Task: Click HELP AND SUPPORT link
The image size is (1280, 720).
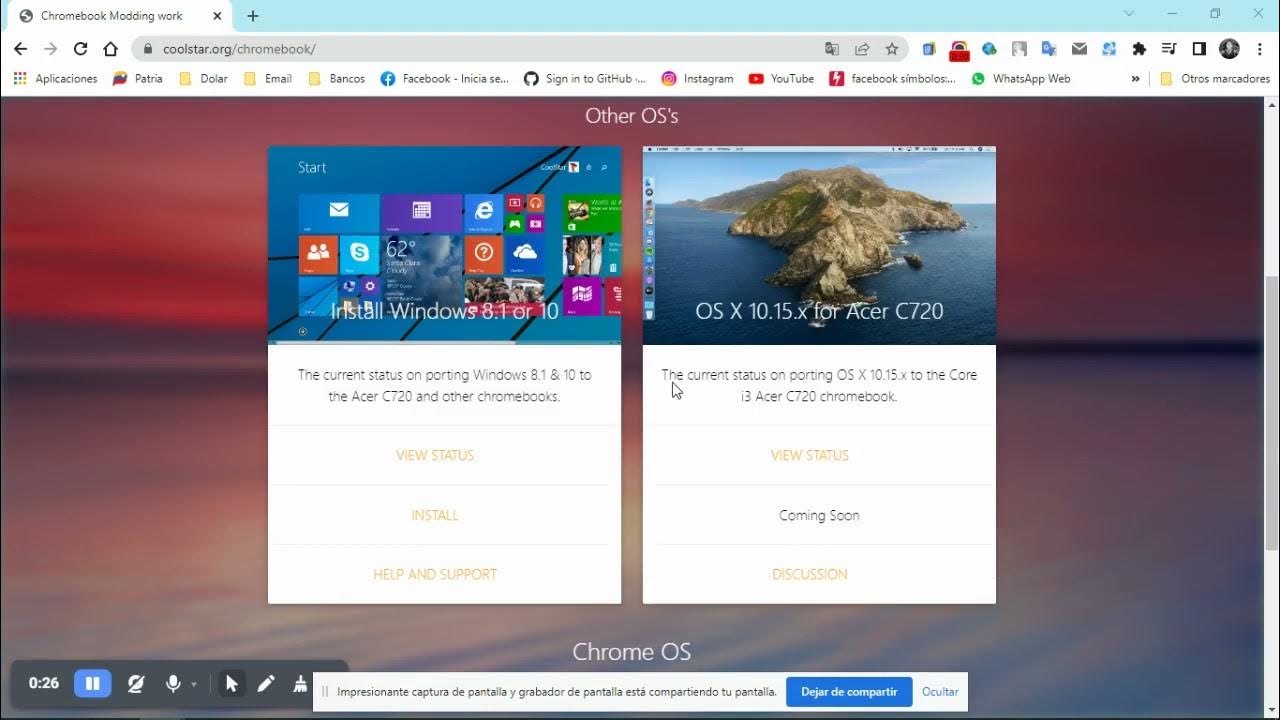Action: pyautogui.click(x=435, y=574)
